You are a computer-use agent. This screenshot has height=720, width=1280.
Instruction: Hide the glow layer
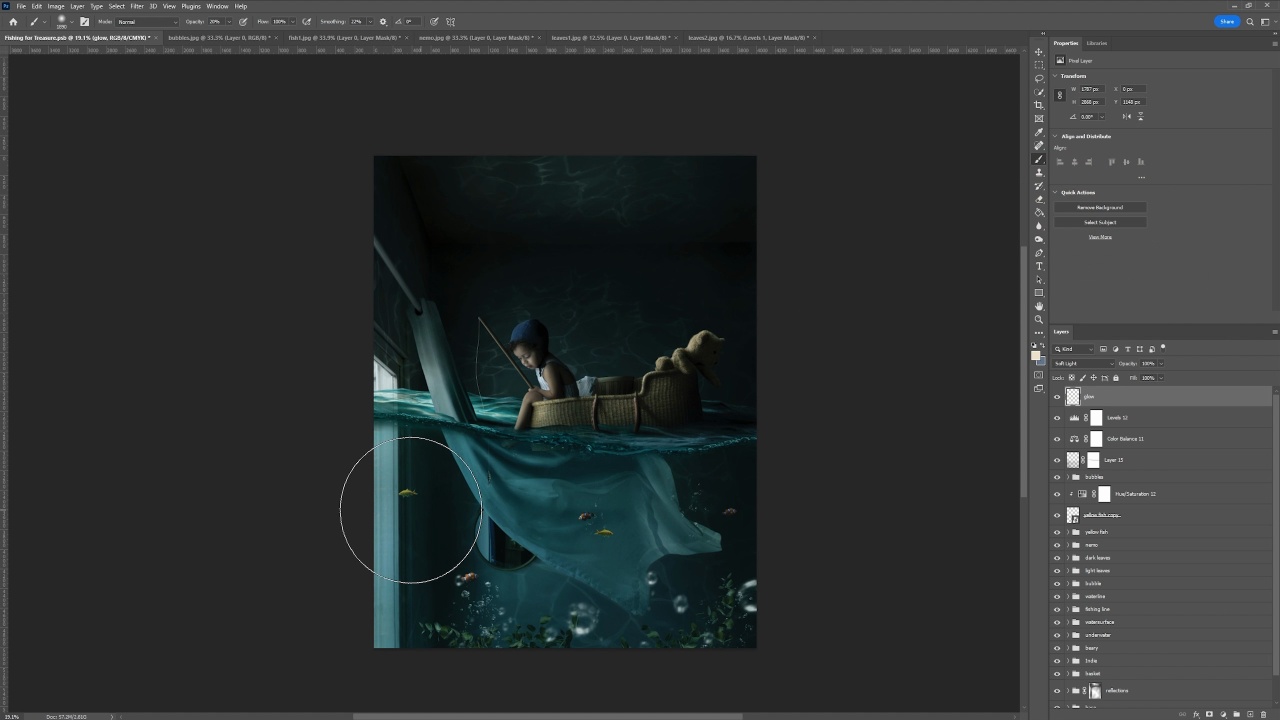pos(1057,397)
